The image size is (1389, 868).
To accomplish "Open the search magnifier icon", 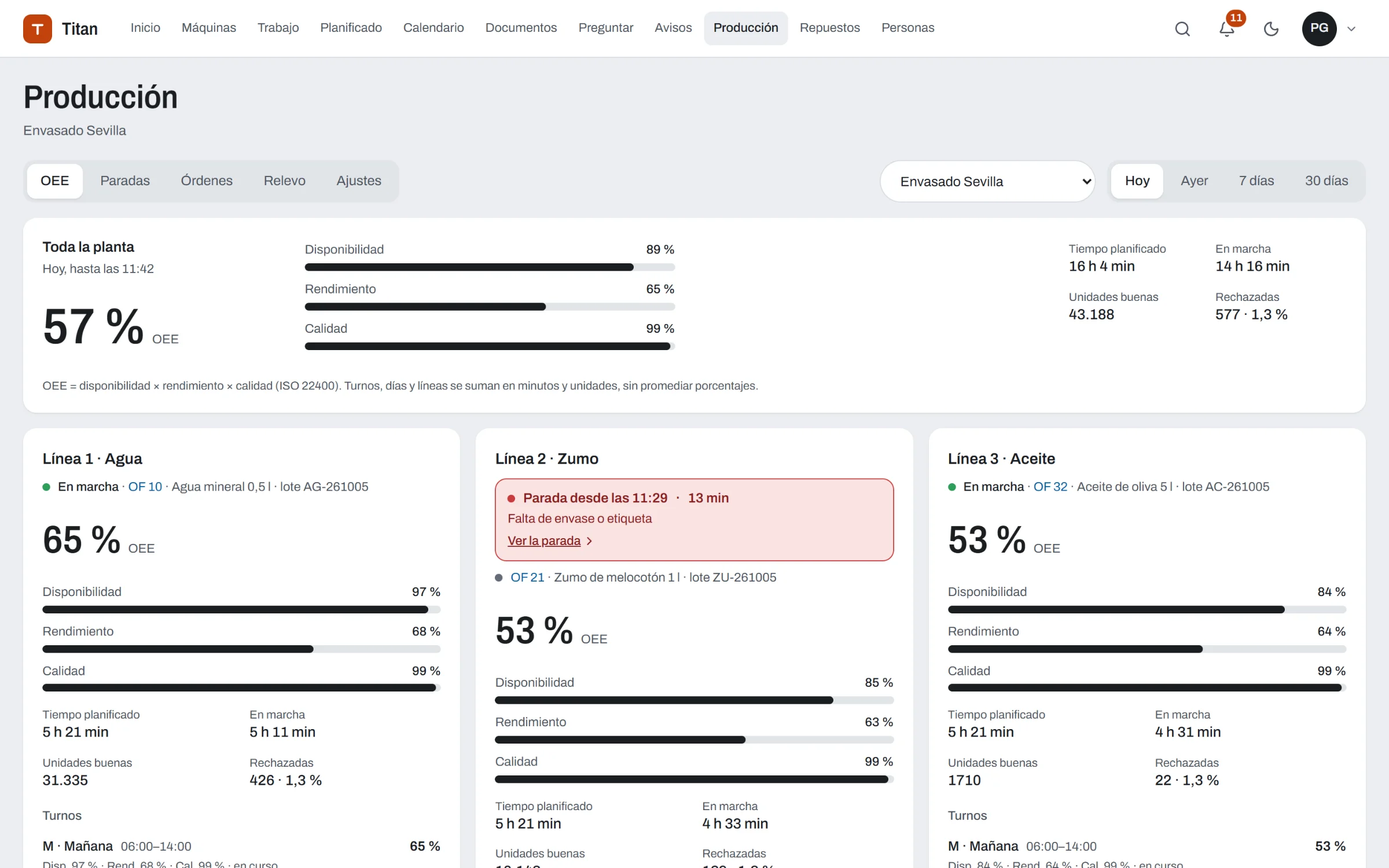I will tap(1182, 28).
